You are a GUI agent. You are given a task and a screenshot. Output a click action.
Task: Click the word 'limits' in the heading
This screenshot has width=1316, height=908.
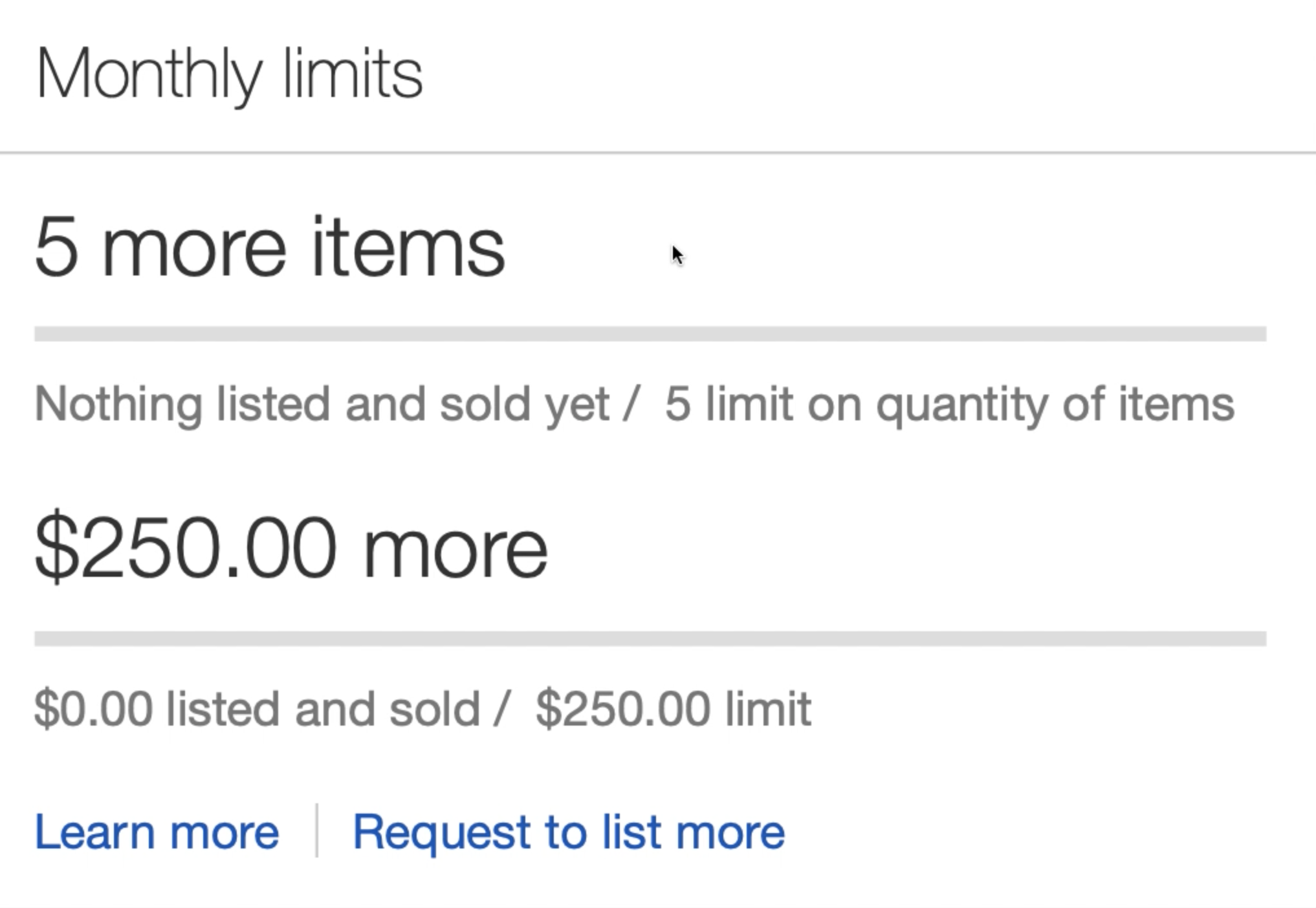click(x=353, y=74)
